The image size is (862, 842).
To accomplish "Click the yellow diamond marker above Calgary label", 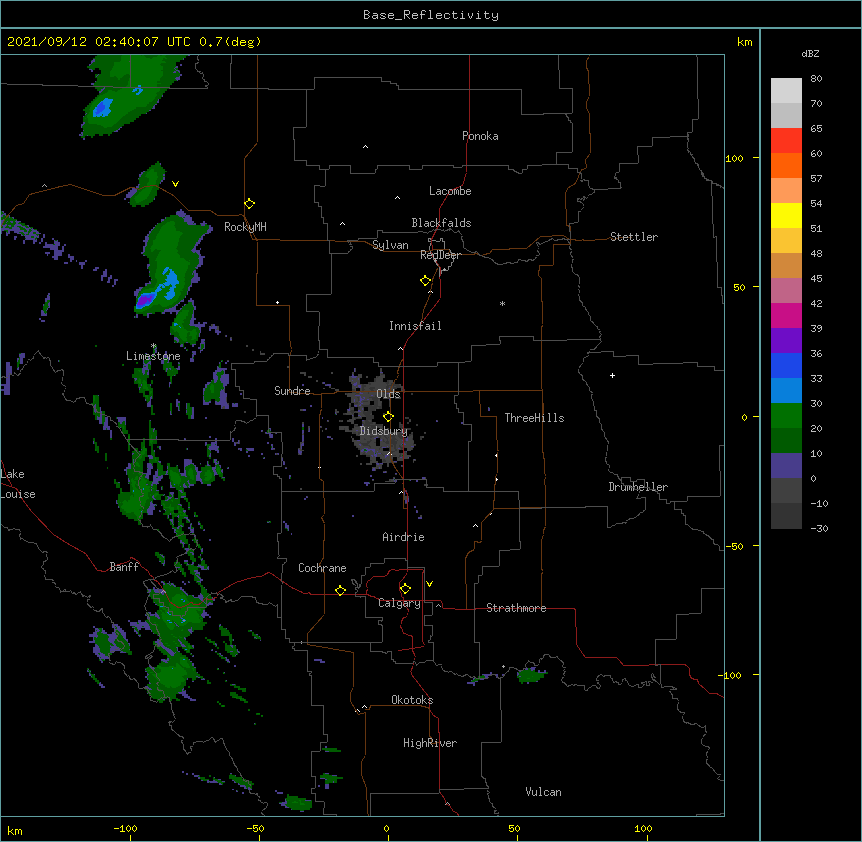I will click(405, 589).
